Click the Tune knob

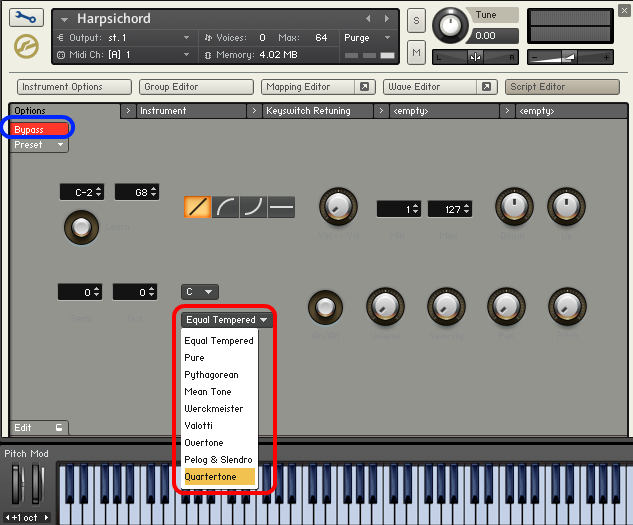click(x=450, y=26)
